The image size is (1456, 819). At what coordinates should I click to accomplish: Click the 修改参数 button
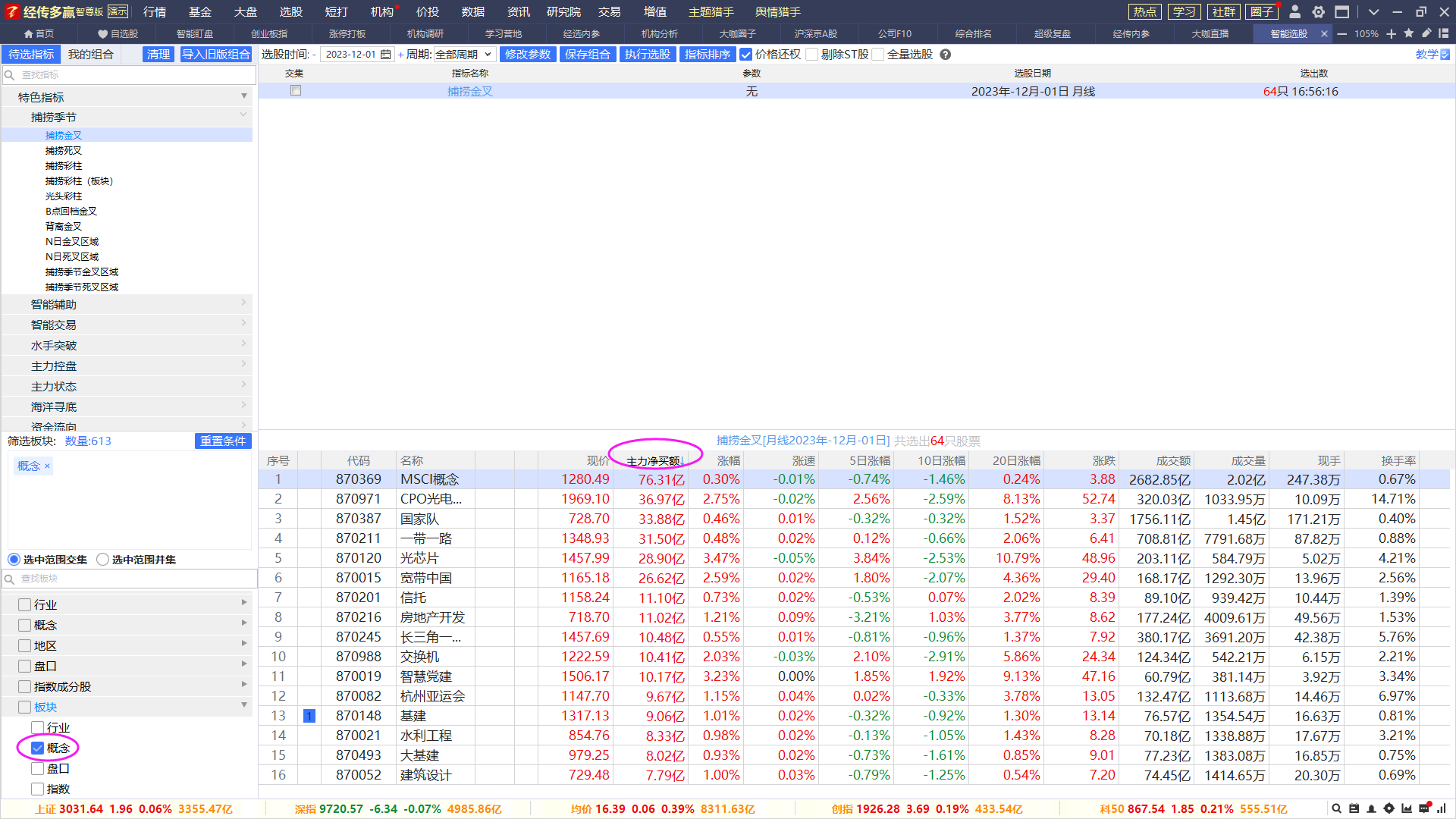click(x=528, y=55)
